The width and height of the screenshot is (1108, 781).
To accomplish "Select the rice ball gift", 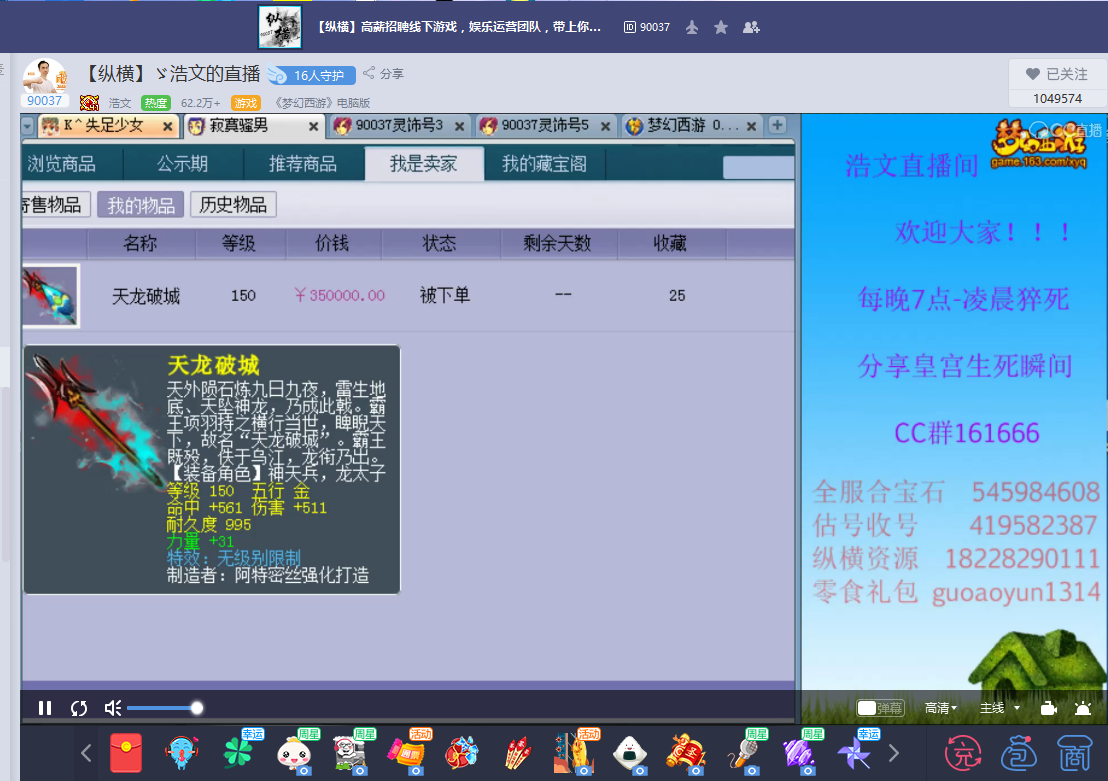I will 630,754.
